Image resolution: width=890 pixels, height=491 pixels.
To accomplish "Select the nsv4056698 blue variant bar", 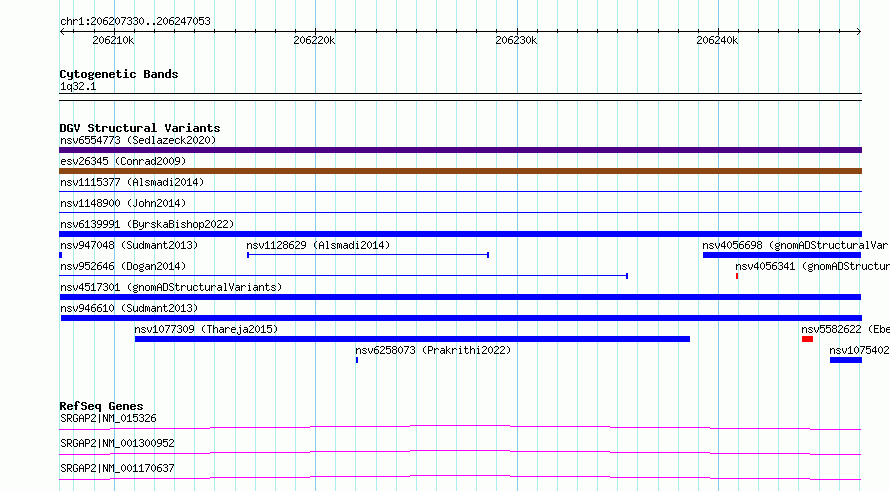I will (x=782, y=255).
